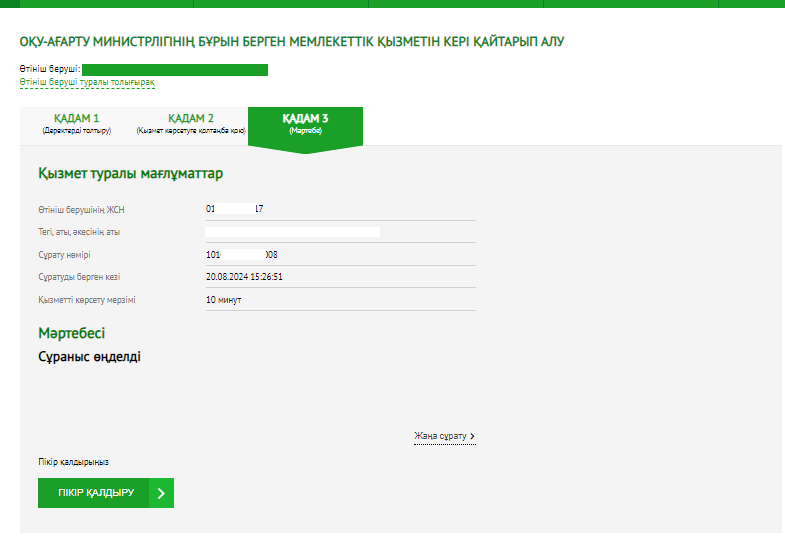Screen dimensions: 785x540
Task: Click the Қызмет туралы мағлұматтар heading
Action: click(x=130, y=174)
